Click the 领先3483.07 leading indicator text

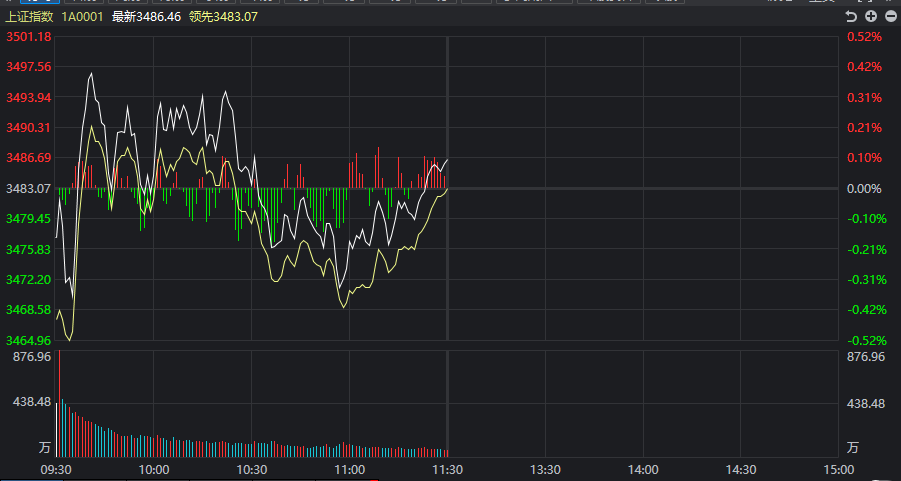pyautogui.click(x=223, y=17)
